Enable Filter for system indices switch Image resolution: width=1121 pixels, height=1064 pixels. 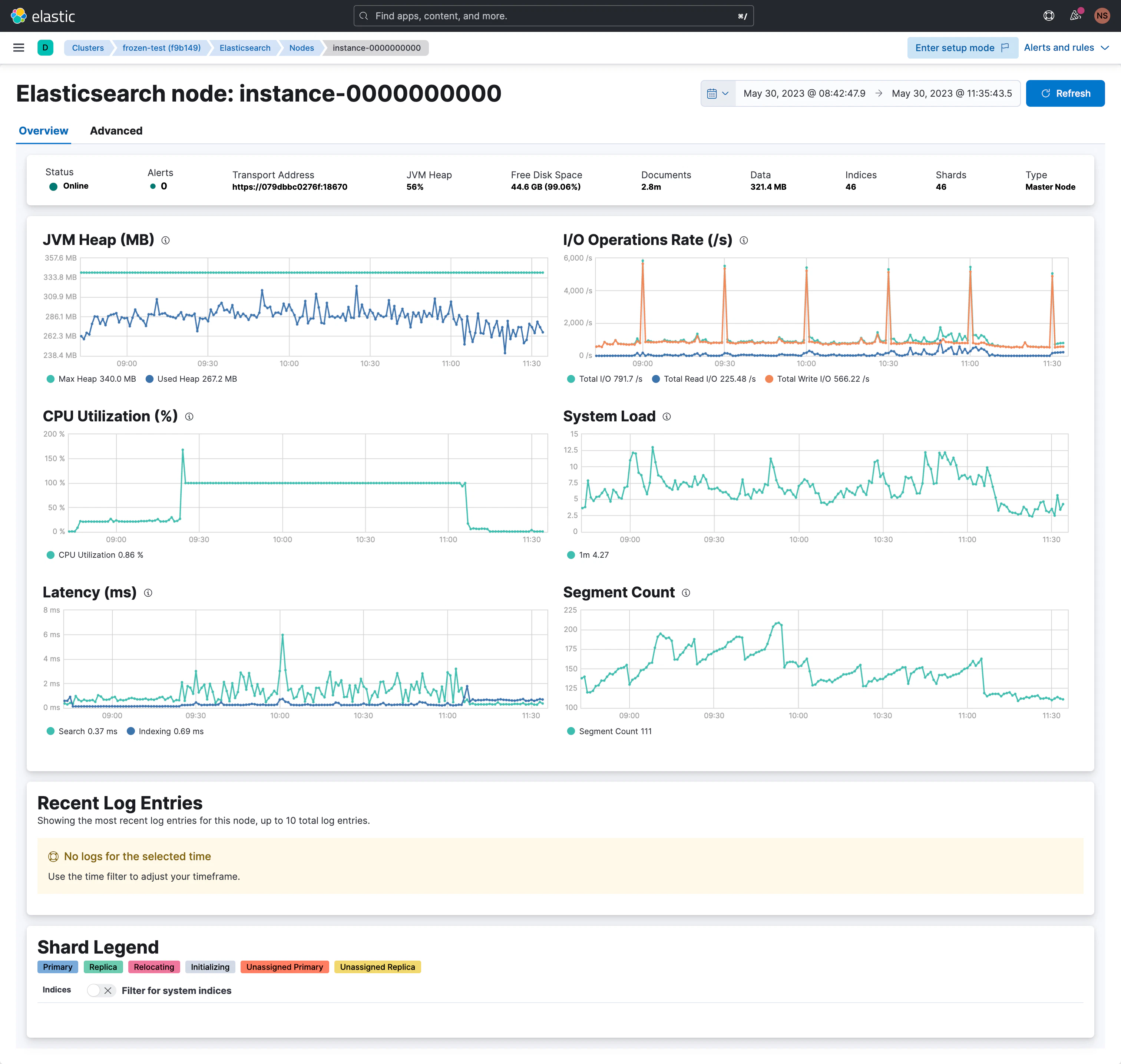point(102,990)
